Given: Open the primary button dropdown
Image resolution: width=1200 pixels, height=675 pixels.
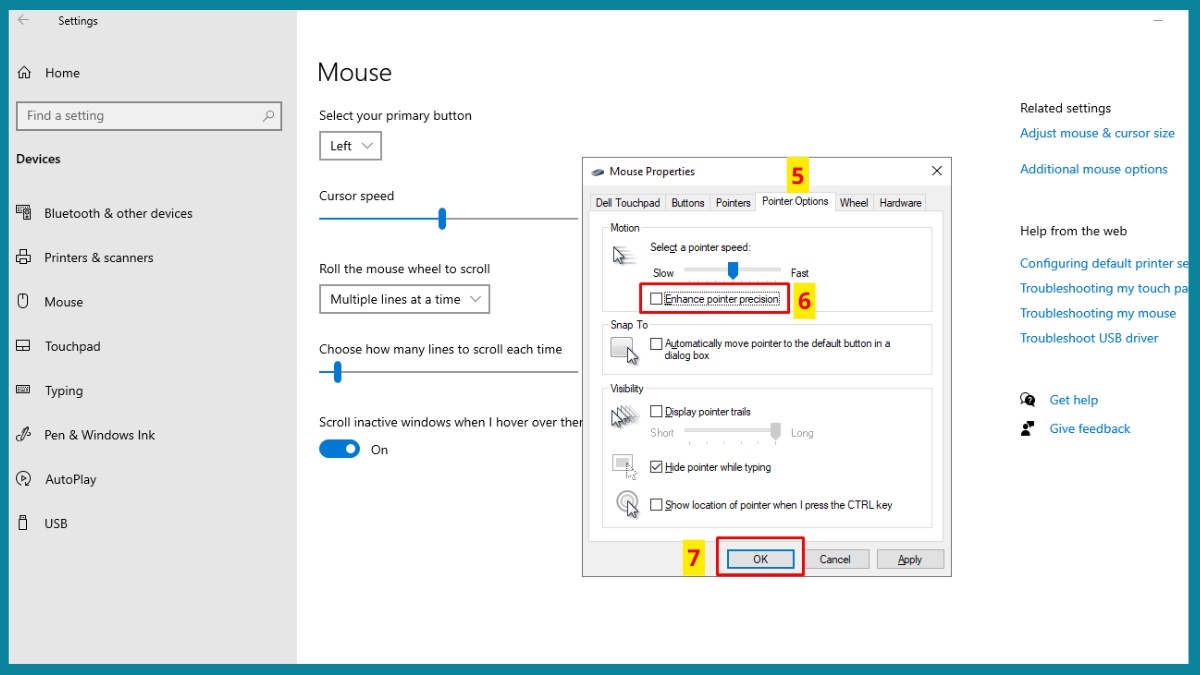Looking at the screenshot, I should (350, 145).
